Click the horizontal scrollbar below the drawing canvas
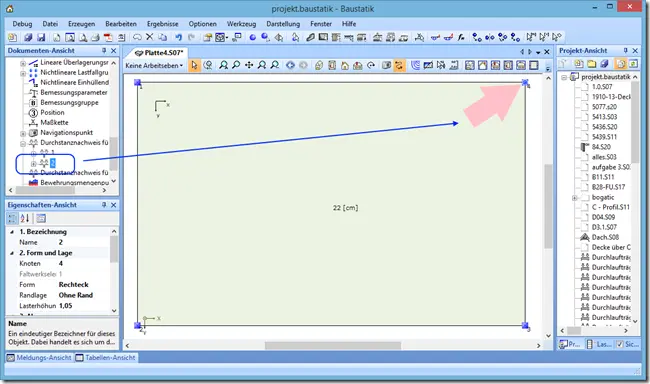 (x=333, y=345)
